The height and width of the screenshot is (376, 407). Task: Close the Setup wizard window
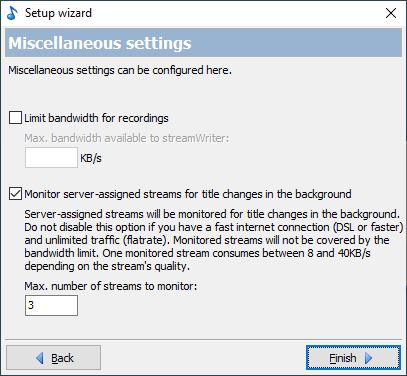tap(391, 13)
